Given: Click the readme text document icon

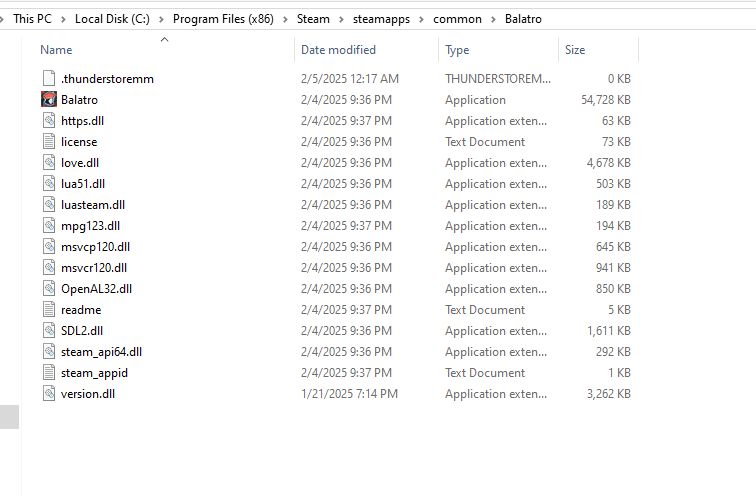Looking at the screenshot, I should (49, 309).
